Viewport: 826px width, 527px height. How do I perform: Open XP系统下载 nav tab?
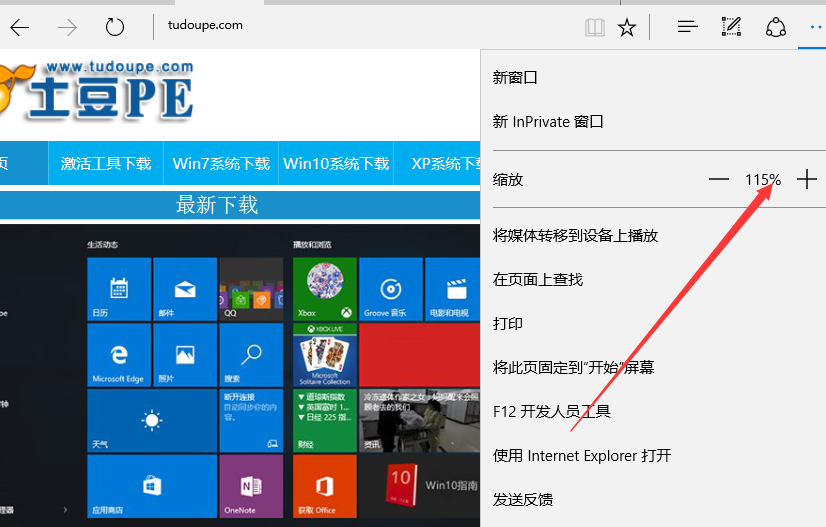[437, 163]
